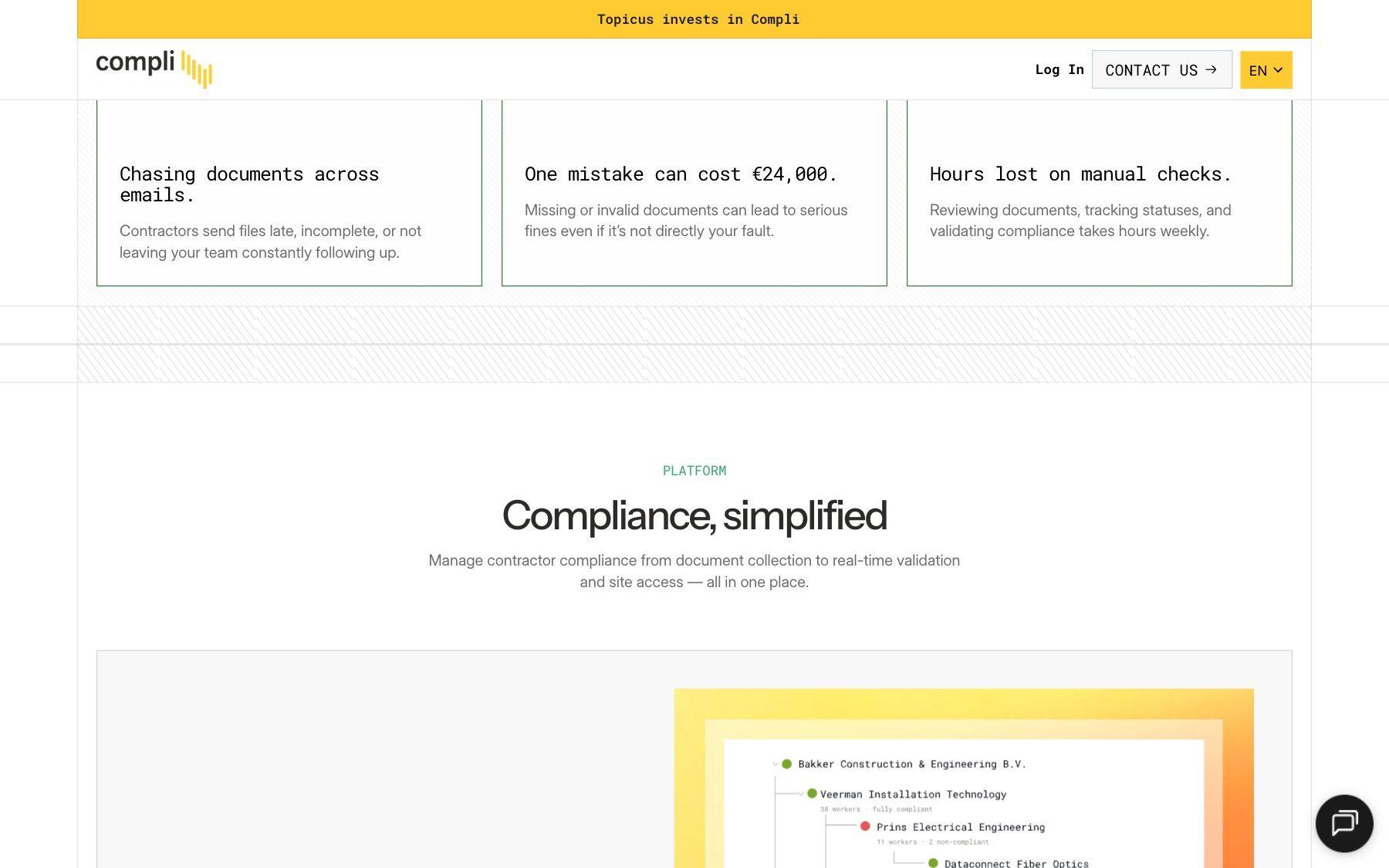Click the PLATFORM section label
This screenshot has width=1389, height=868.
(694, 471)
